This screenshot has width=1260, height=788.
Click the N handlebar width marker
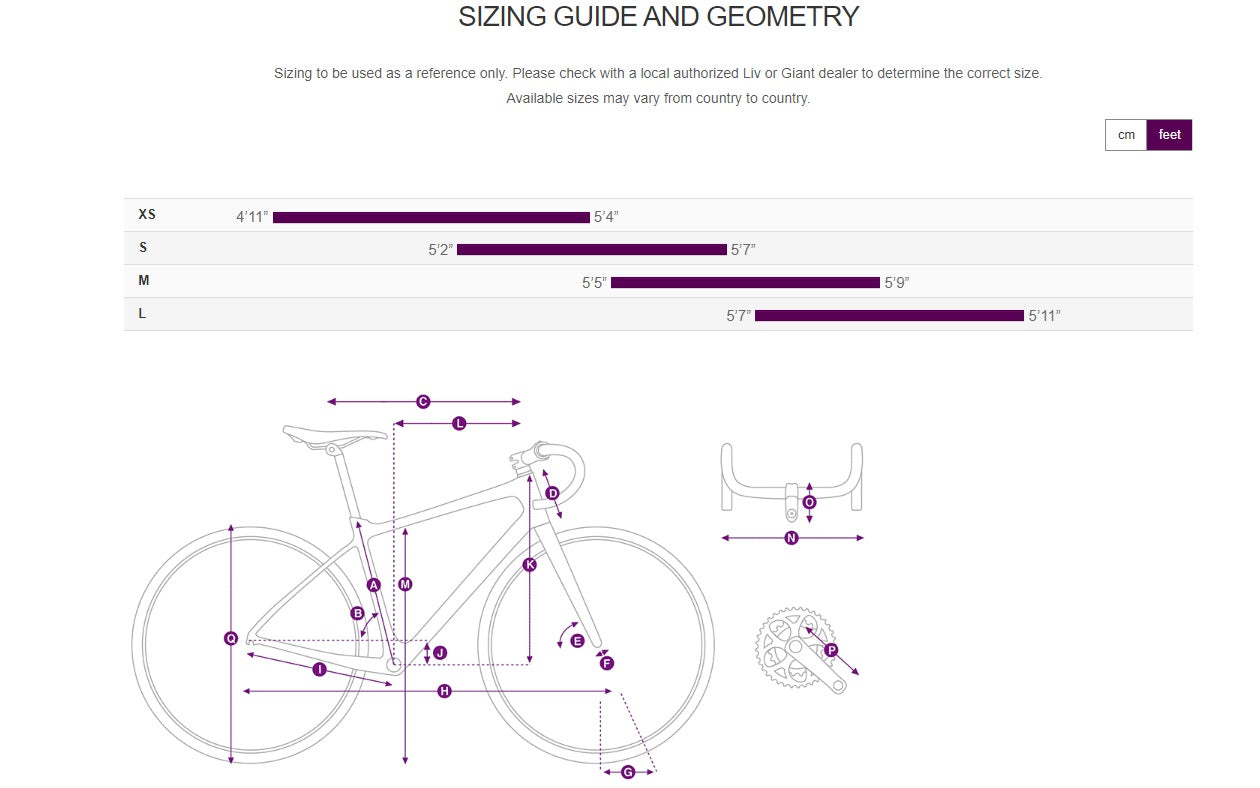[x=791, y=538]
